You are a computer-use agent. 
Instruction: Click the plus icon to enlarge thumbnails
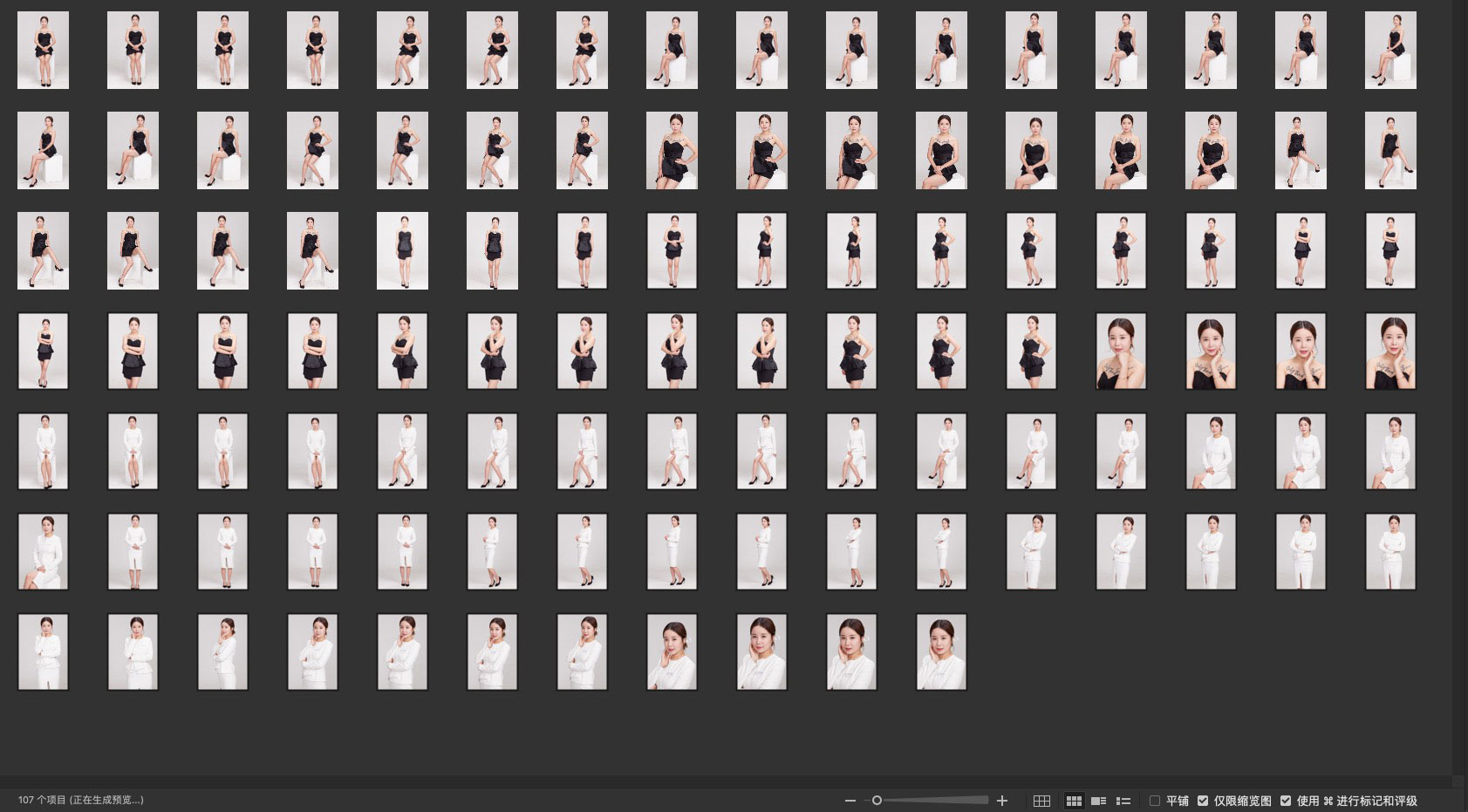[1002, 801]
